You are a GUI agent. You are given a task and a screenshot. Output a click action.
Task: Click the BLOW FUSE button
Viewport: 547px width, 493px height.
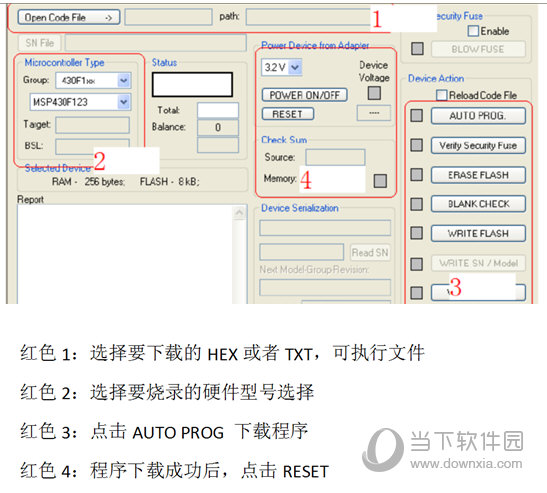478,49
